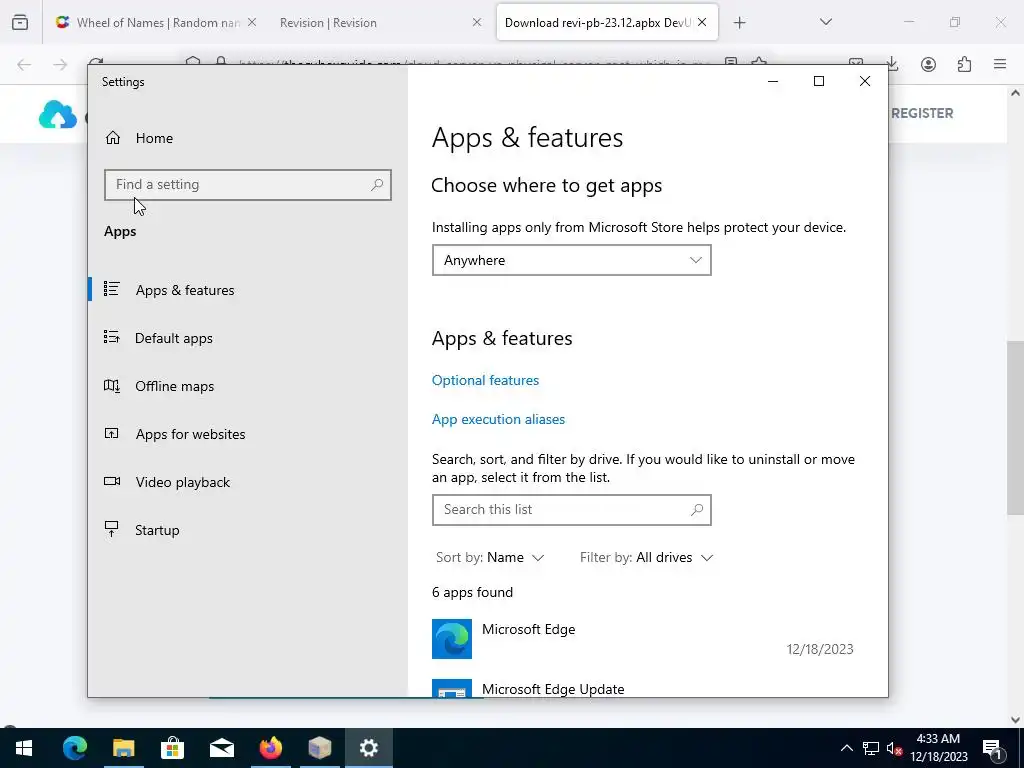Open Home in Settings sidebar

tap(154, 138)
